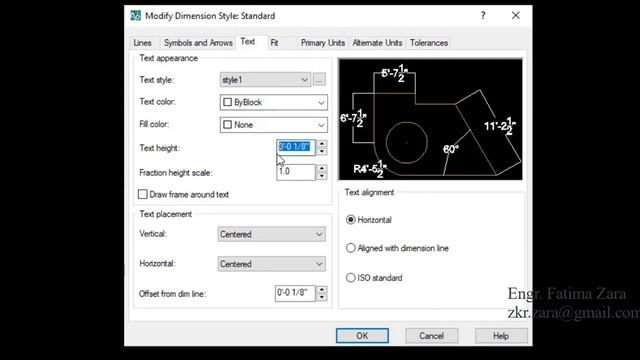Screen dimensions: 640x360
Task: Click the Offset from dim line field
Action: pyautogui.click(x=295, y=293)
